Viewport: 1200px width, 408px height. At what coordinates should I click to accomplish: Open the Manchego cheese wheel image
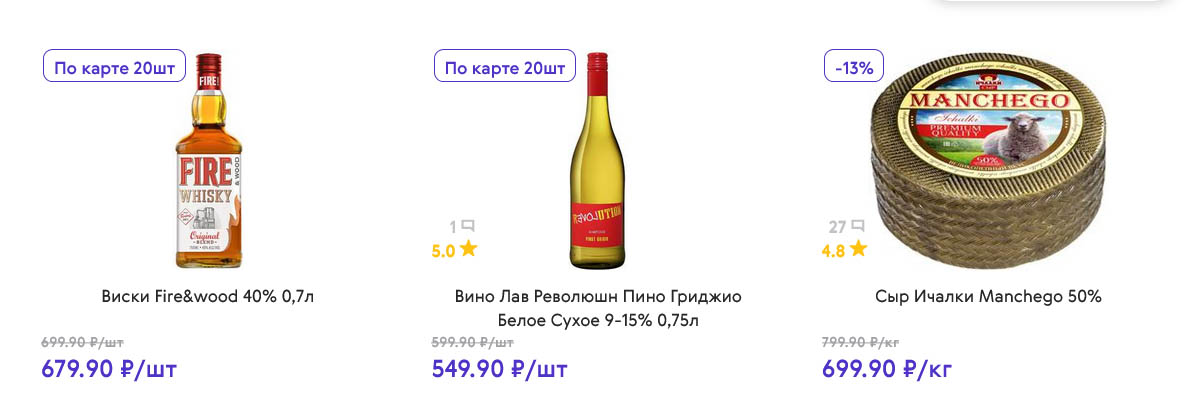click(988, 160)
